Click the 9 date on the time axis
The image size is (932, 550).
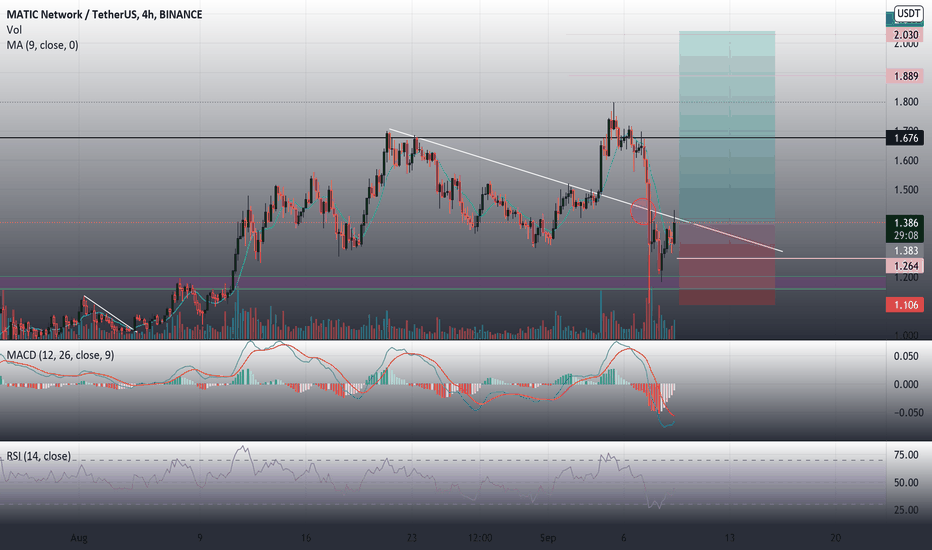point(200,538)
